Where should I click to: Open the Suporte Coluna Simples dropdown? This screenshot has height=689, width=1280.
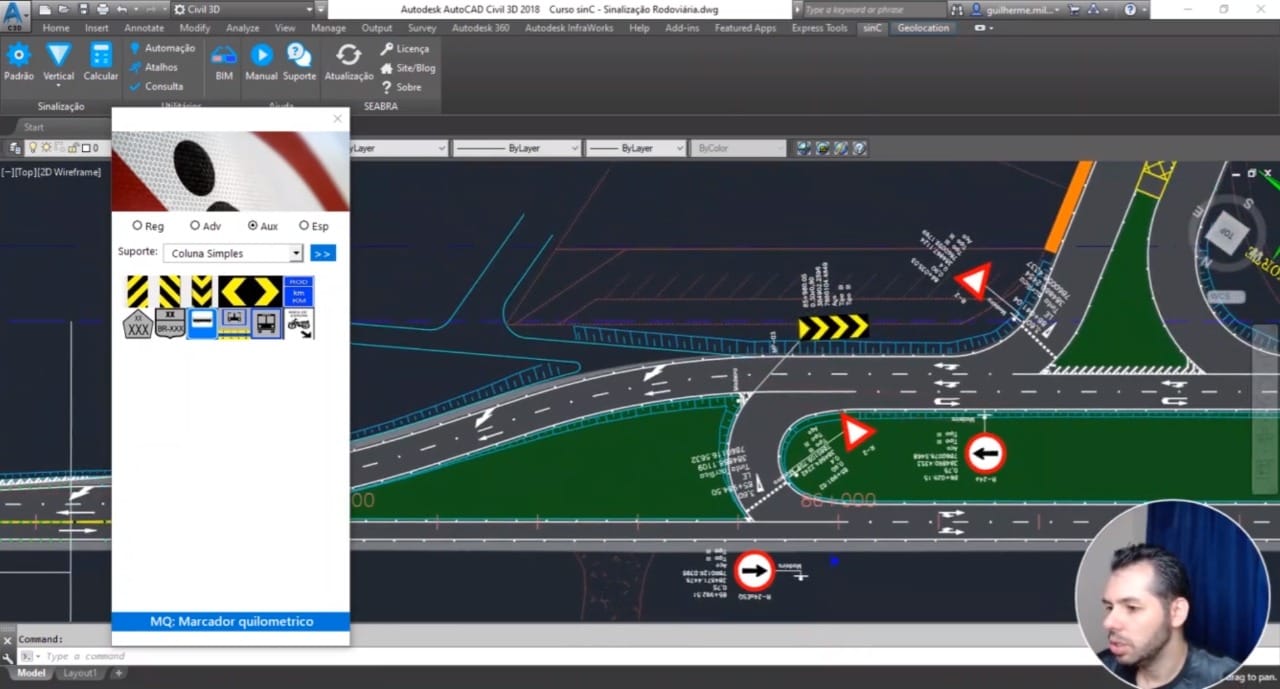(x=233, y=253)
